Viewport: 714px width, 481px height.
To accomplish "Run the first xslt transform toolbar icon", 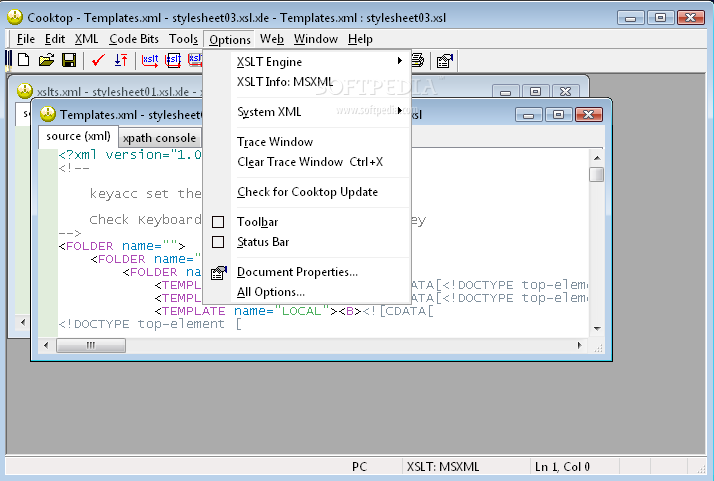I will pyautogui.click(x=150, y=60).
